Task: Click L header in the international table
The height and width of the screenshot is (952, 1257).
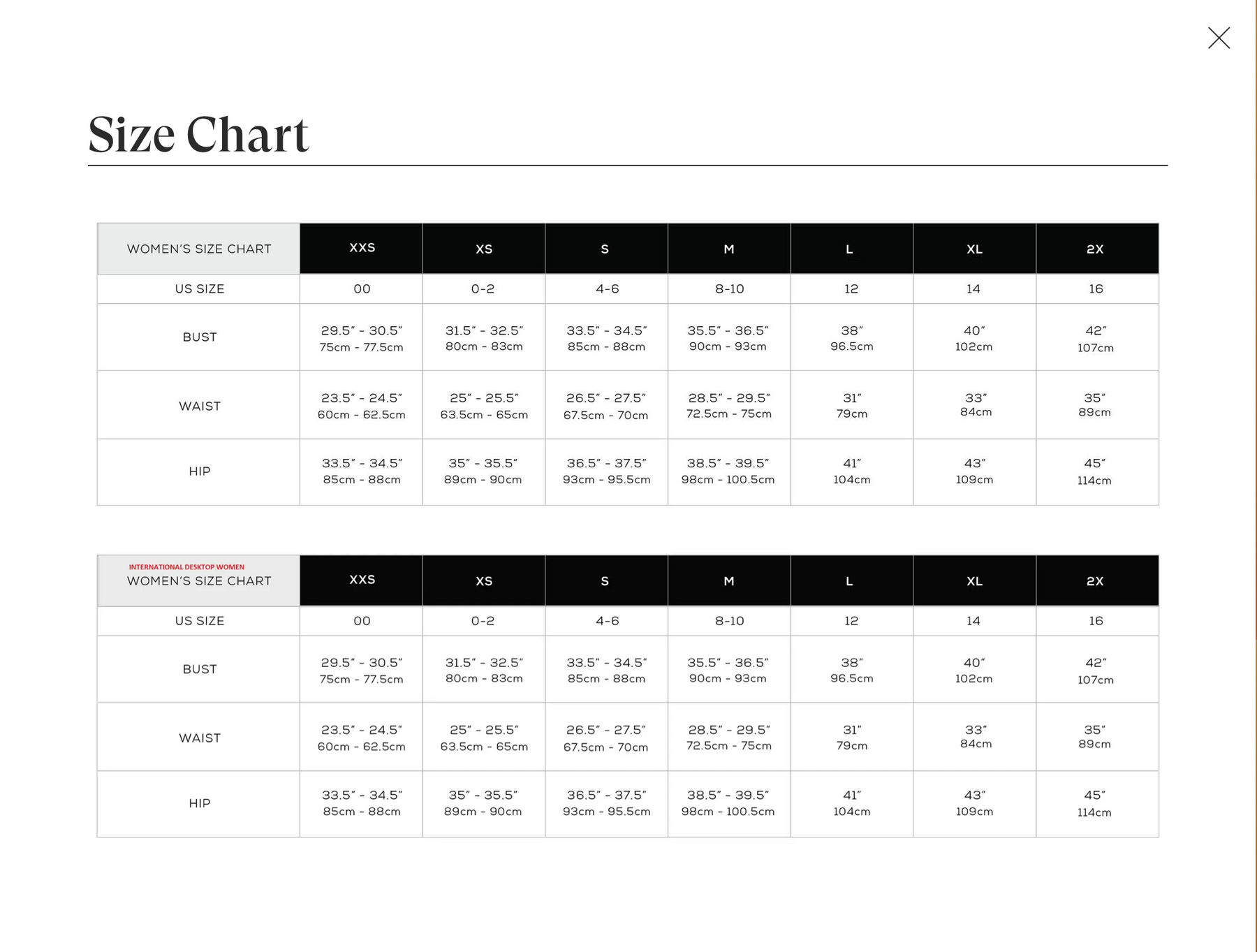Action: click(850, 581)
